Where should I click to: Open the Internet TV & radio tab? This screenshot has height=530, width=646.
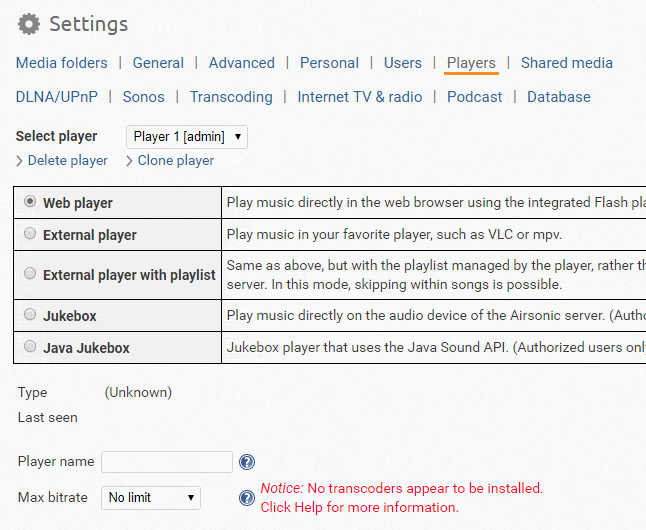pos(360,97)
